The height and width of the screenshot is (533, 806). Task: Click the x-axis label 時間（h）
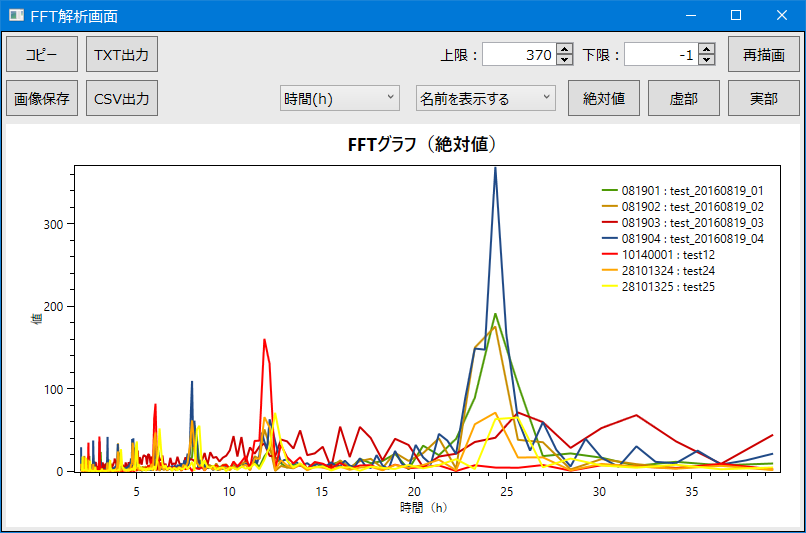coord(424,508)
